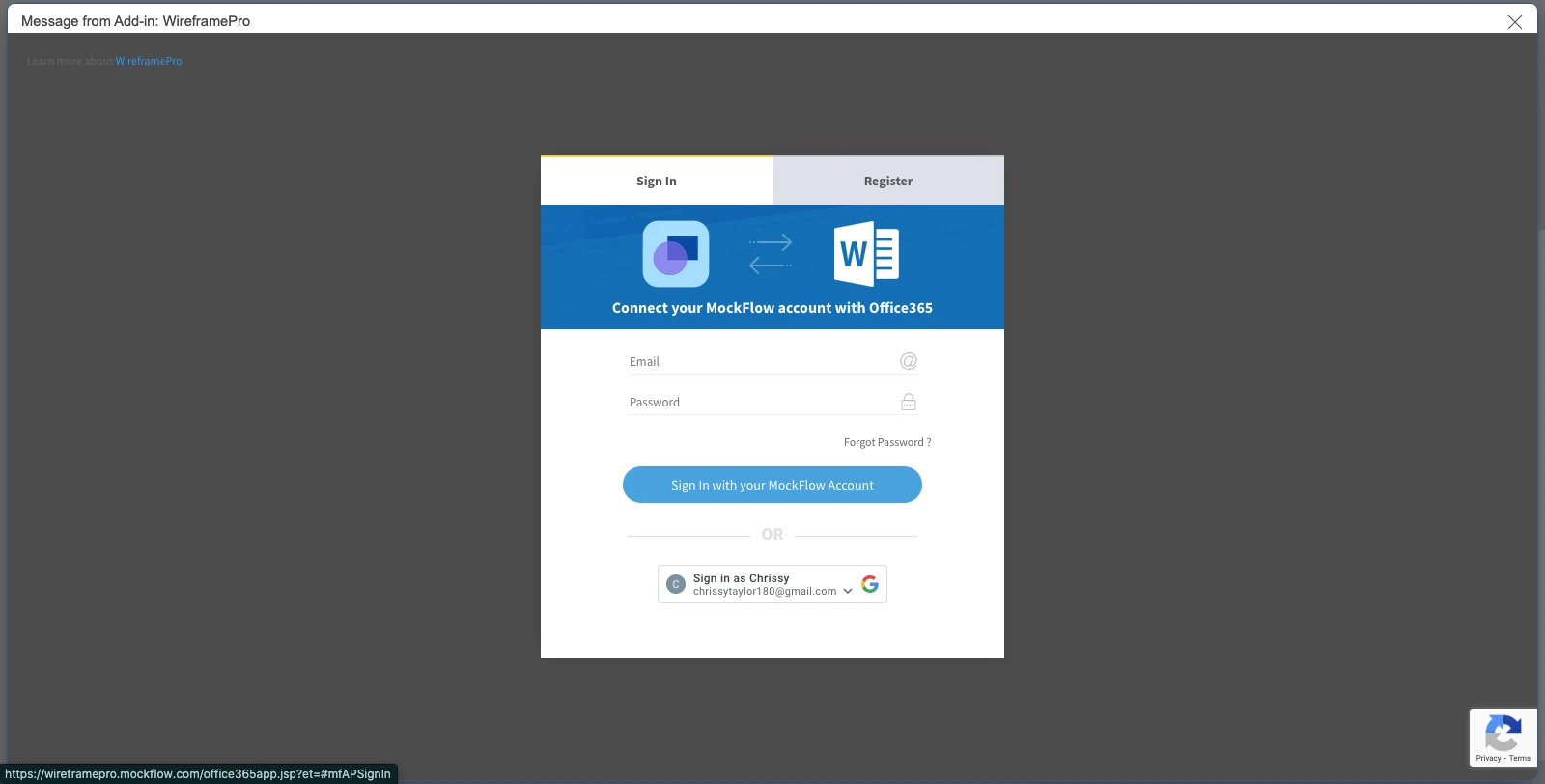Screen dimensions: 1545x784
Task: Open the WireframePro learn more link
Action: pos(149,61)
